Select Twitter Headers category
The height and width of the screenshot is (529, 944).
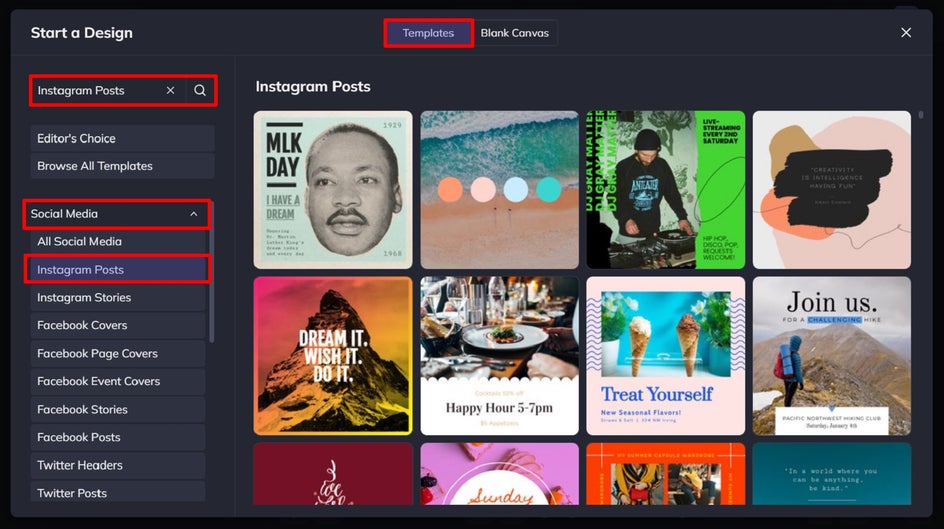[117, 465]
